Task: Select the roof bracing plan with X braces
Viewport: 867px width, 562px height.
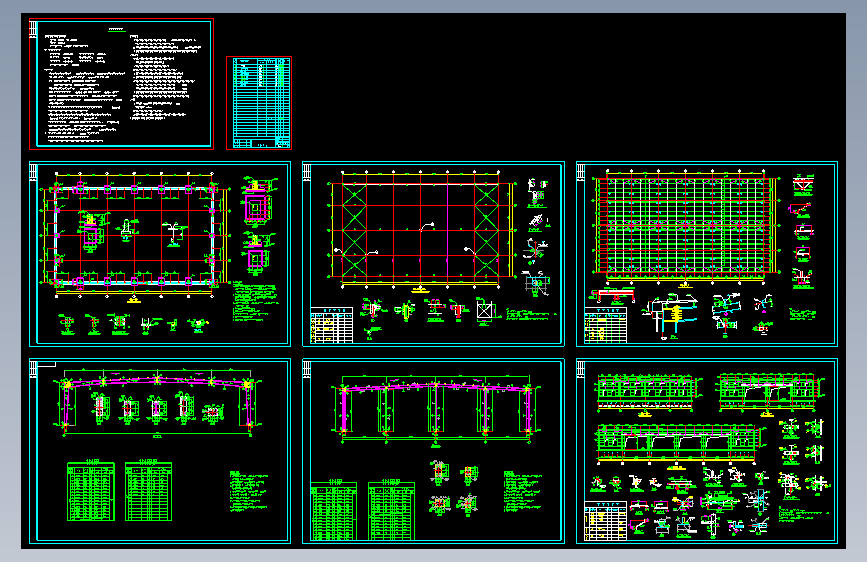Action: [434, 254]
